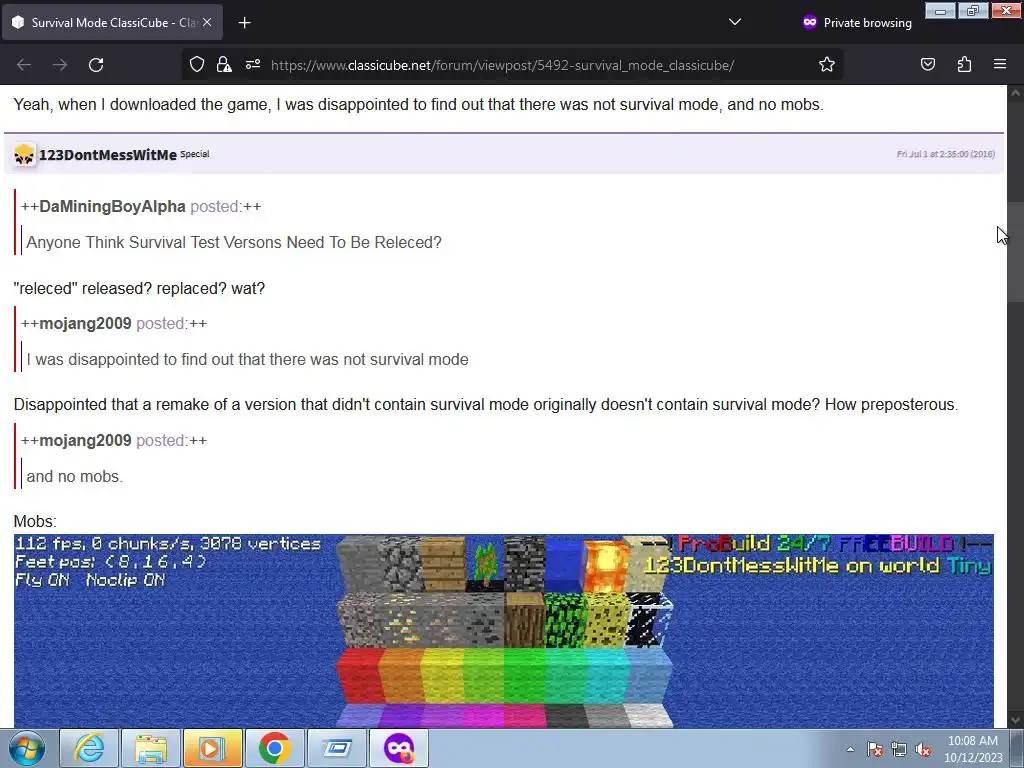Viewport: 1024px width, 768px height.
Task: Show hidden system tray icons
Action: tap(850, 749)
